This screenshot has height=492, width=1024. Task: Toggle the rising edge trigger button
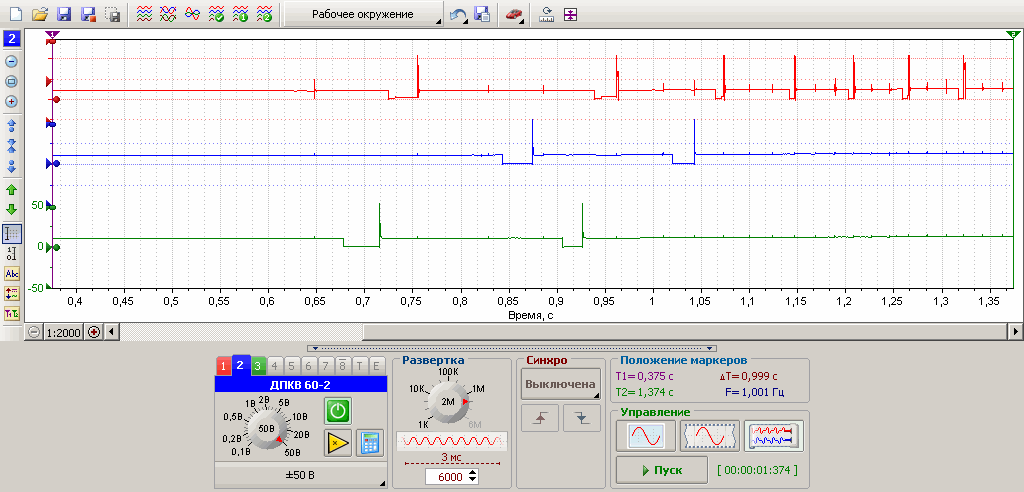(542, 420)
